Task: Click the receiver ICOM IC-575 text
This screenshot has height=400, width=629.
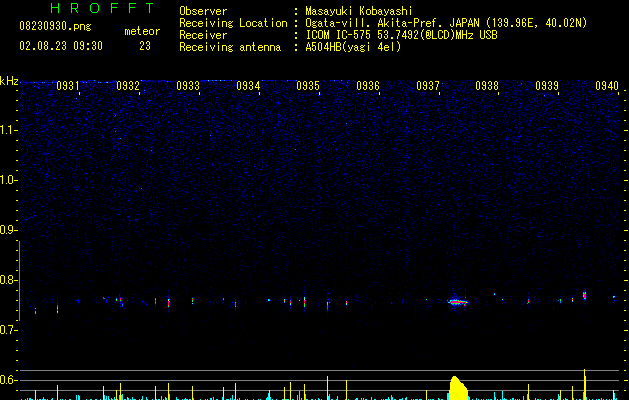Action: [x=401, y=35]
